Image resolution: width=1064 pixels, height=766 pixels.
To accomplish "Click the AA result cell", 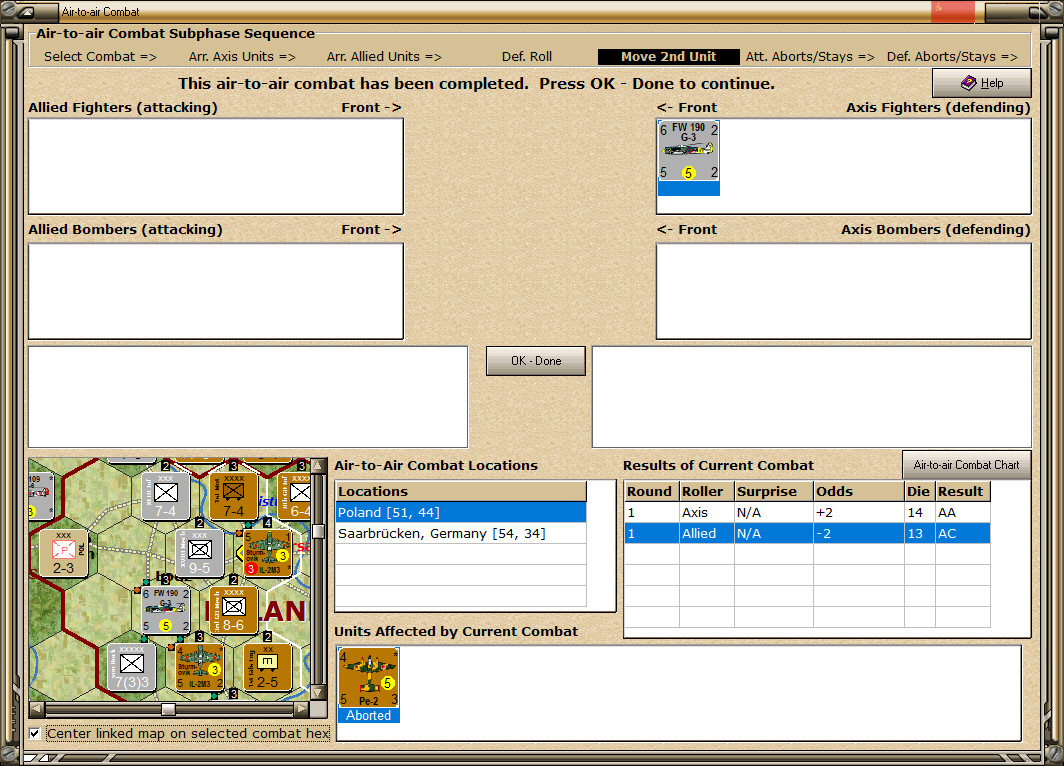I will [x=962, y=513].
